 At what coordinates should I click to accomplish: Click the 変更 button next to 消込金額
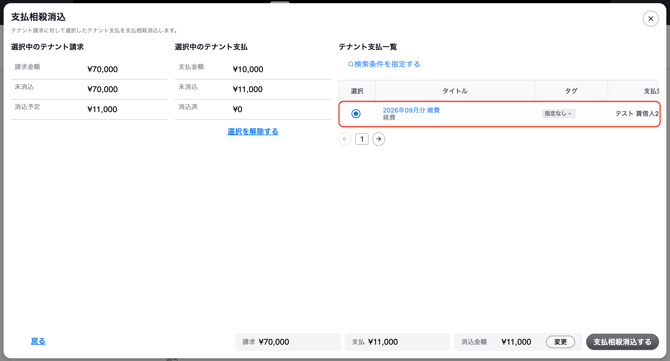point(560,342)
